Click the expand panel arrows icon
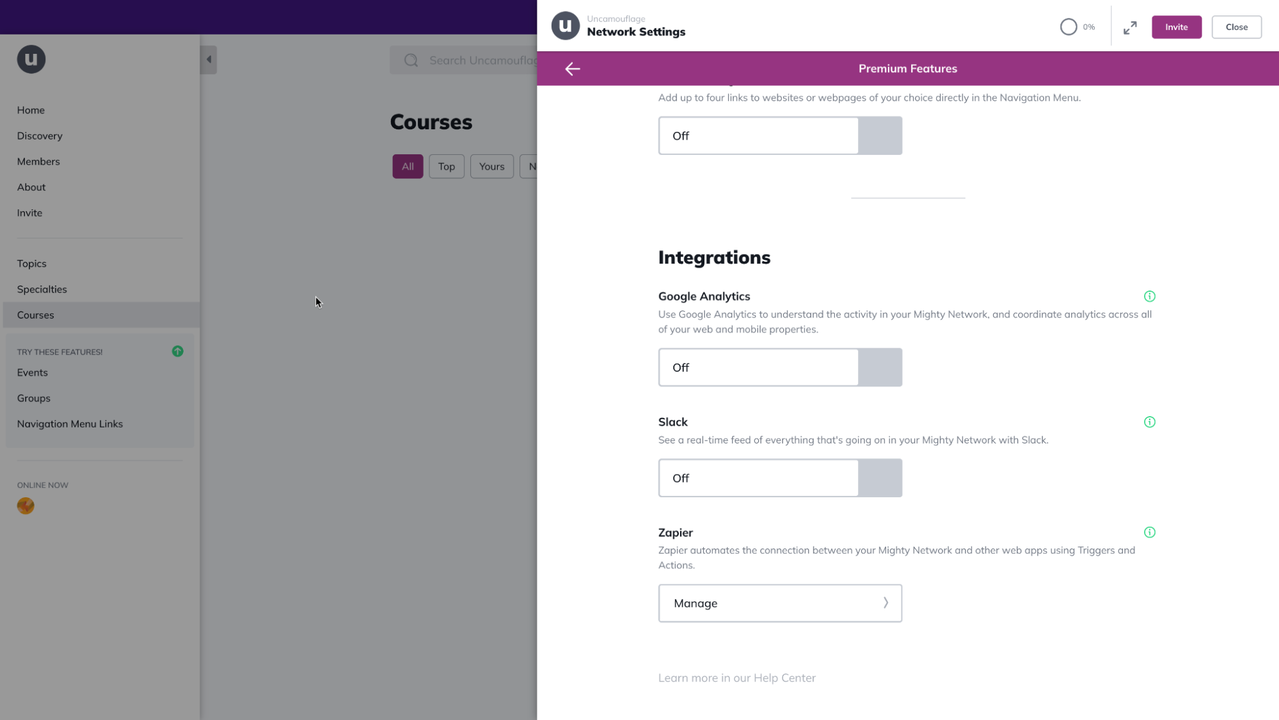Screen dimensions: 1279x720 coord(1130,28)
